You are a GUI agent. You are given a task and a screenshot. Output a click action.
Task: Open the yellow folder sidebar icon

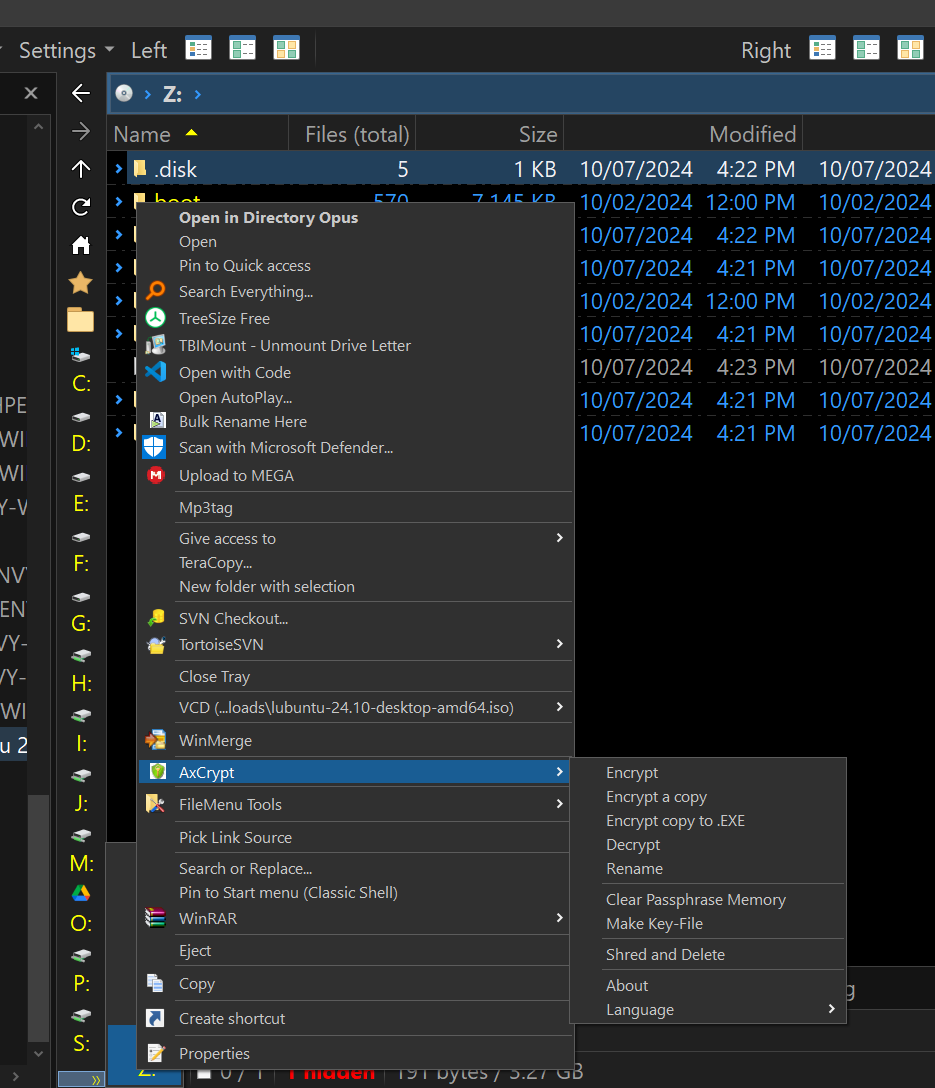click(x=80, y=320)
